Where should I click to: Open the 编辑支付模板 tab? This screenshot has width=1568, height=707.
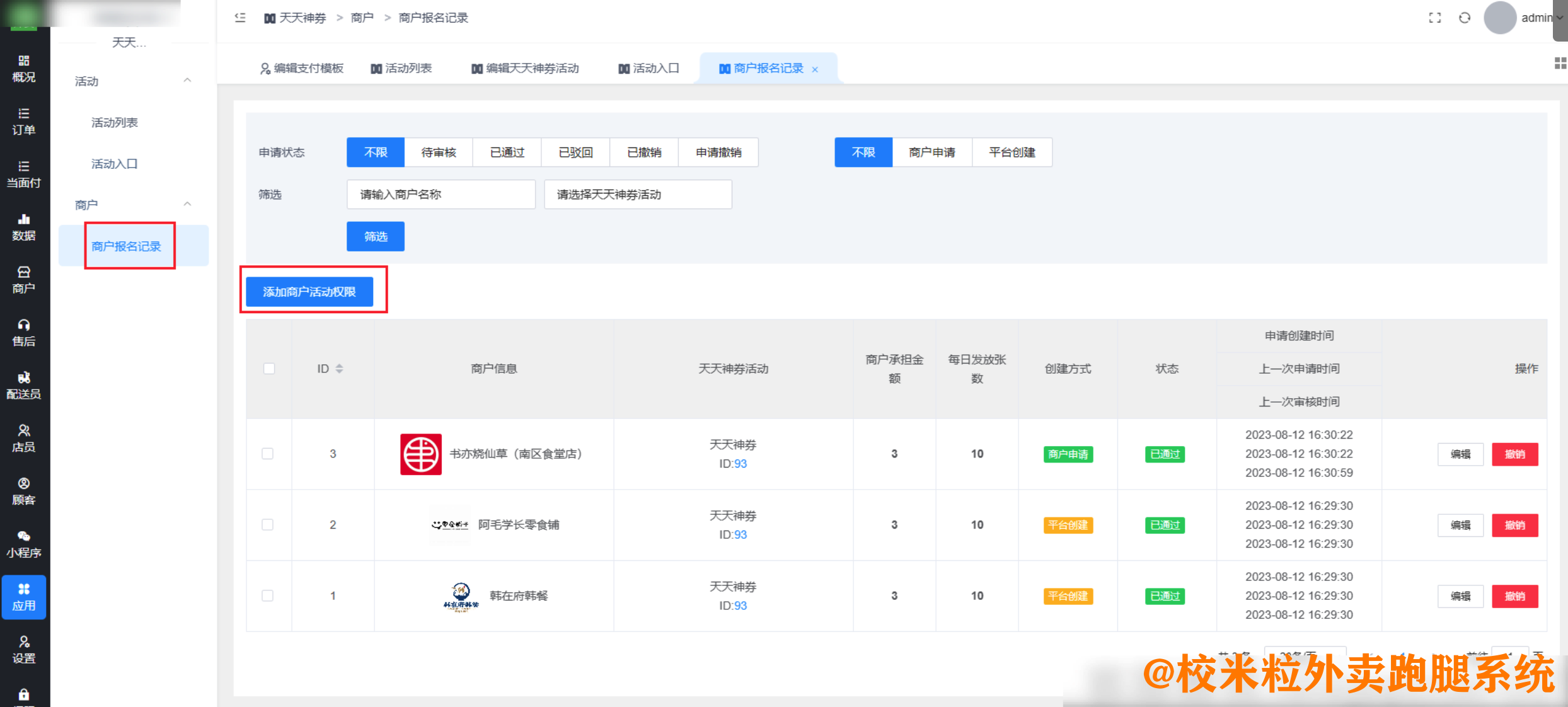(303, 68)
